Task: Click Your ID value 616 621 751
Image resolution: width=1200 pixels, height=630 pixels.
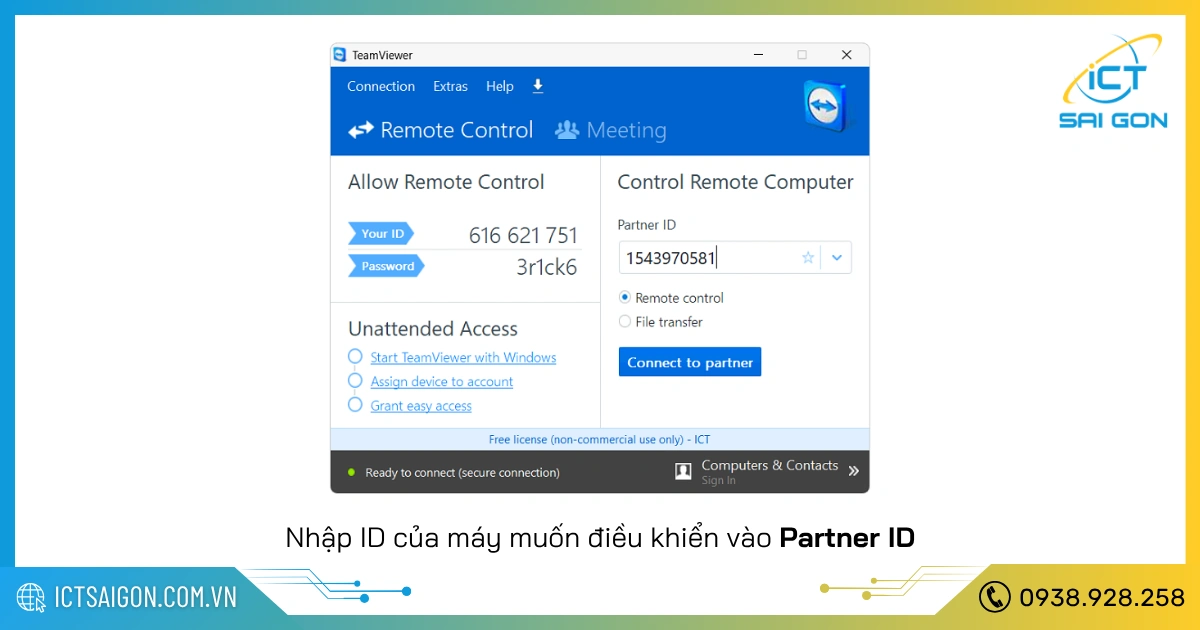Action: click(x=523, y=235)
